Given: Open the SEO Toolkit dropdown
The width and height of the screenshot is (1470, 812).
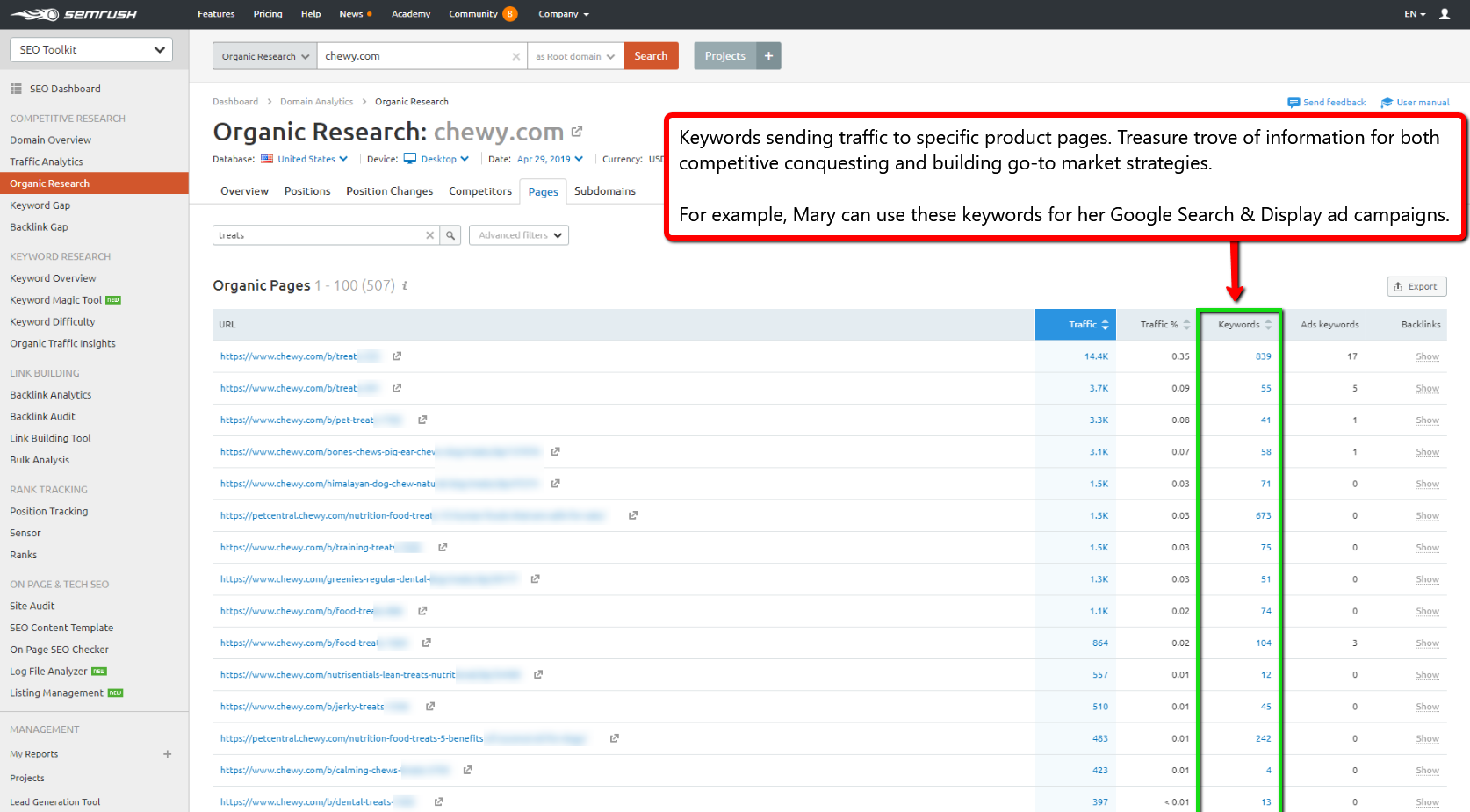Looking at the screenshot, I should 91,50.
